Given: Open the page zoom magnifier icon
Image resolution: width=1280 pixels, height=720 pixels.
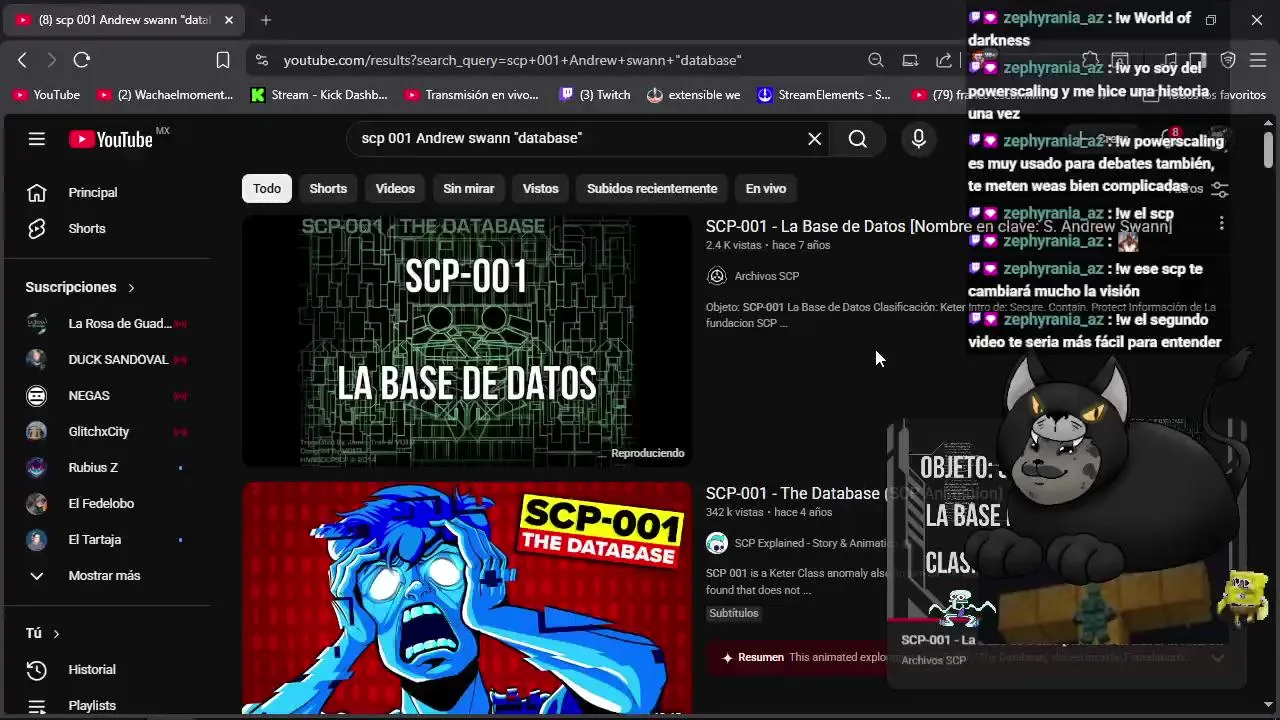Looking at the screenshot, I should point(876,60).
